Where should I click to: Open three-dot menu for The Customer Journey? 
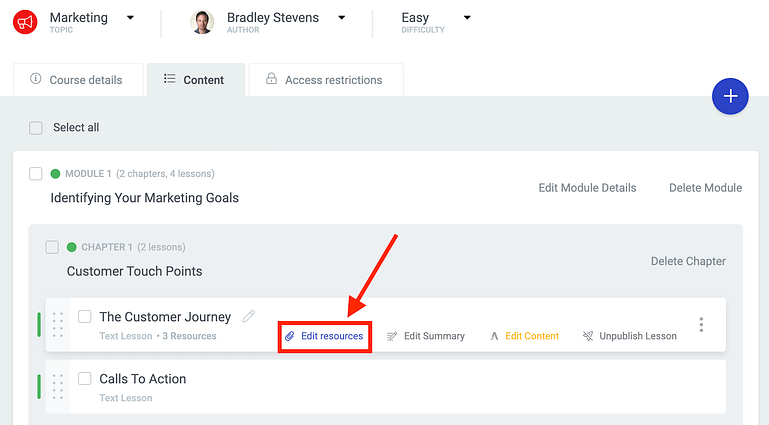(x=701, y=325)
